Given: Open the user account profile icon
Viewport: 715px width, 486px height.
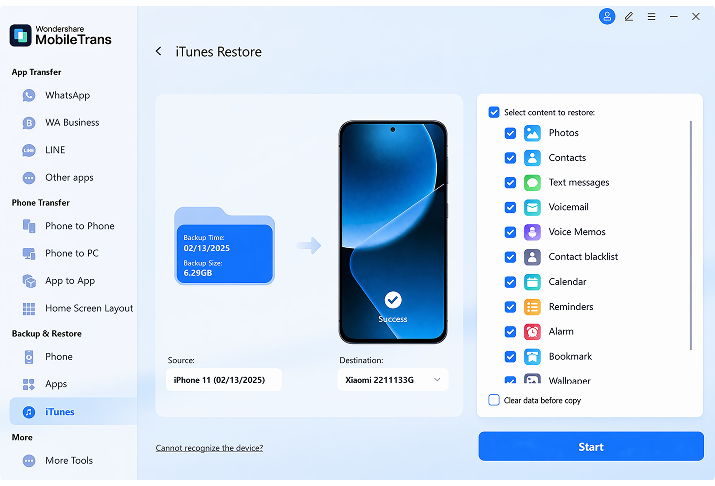Looking at the screenshot, I should (x=607, y=17).
